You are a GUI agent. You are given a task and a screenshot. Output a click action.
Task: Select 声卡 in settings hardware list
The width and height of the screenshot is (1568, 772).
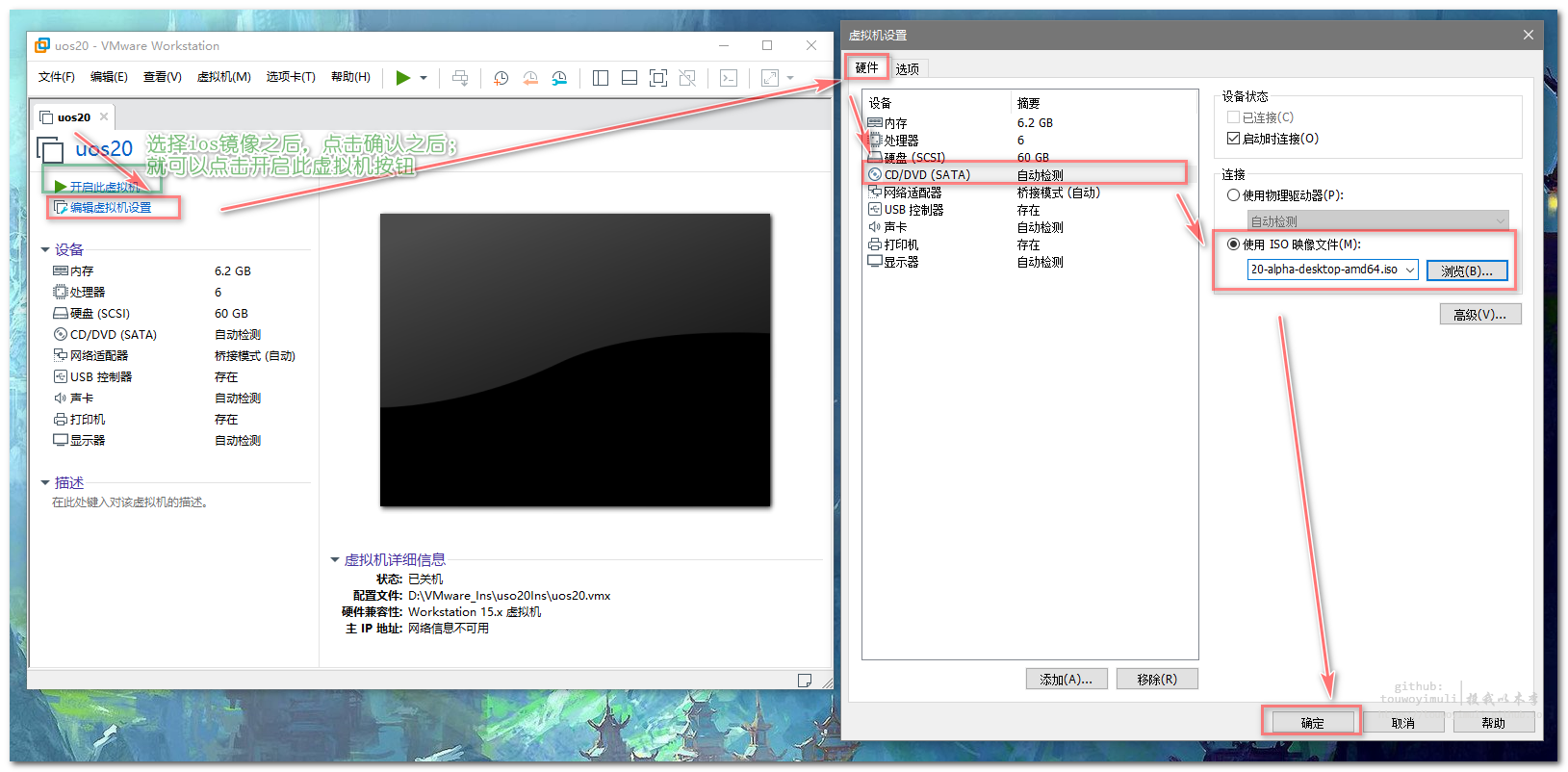click(x=1031, y=227)
